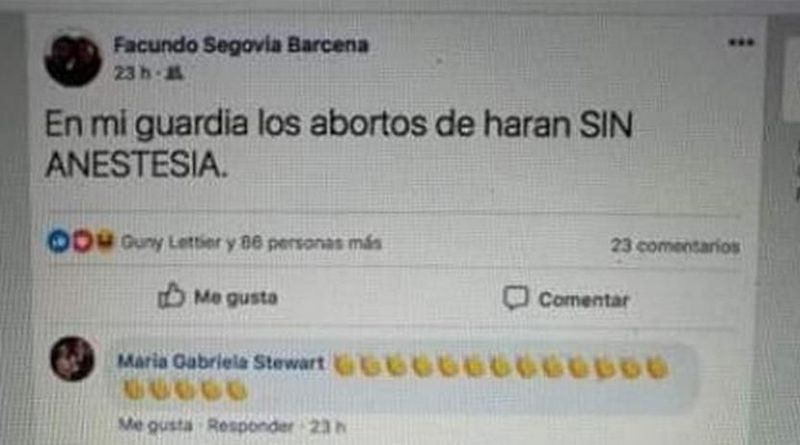Click the 23 h timestamp of the post
The image size is (800, 445).
(133, 73)
